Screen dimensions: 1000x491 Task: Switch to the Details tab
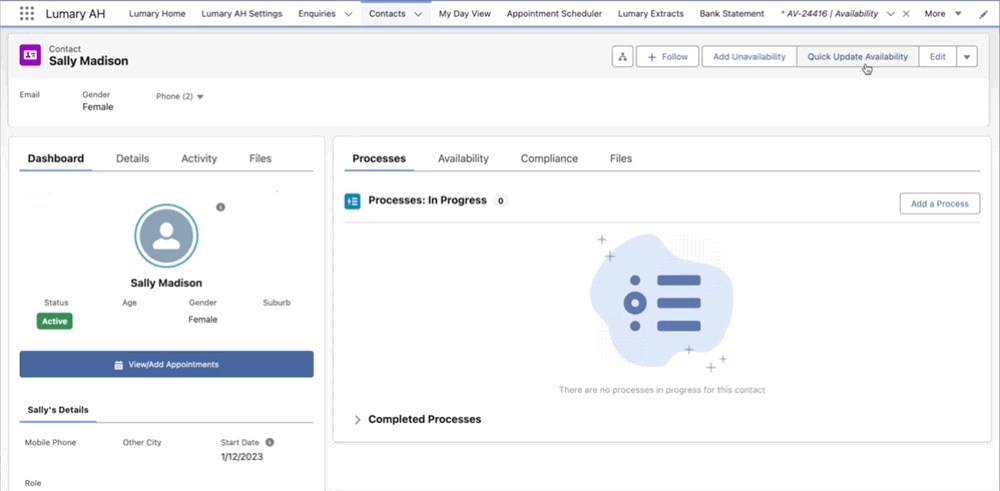(132, 158)
